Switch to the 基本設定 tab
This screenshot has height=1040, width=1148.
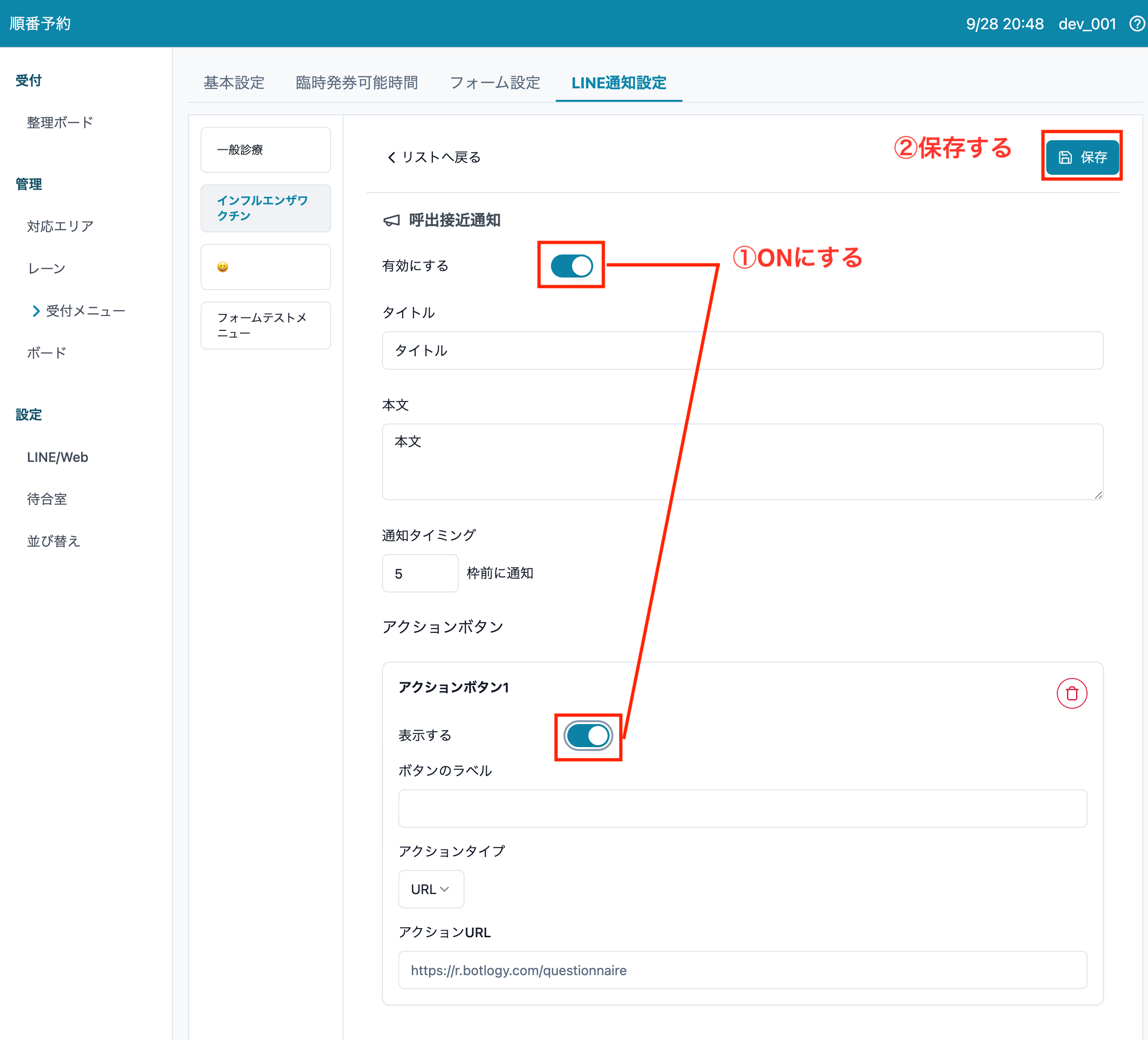point(234,83)
